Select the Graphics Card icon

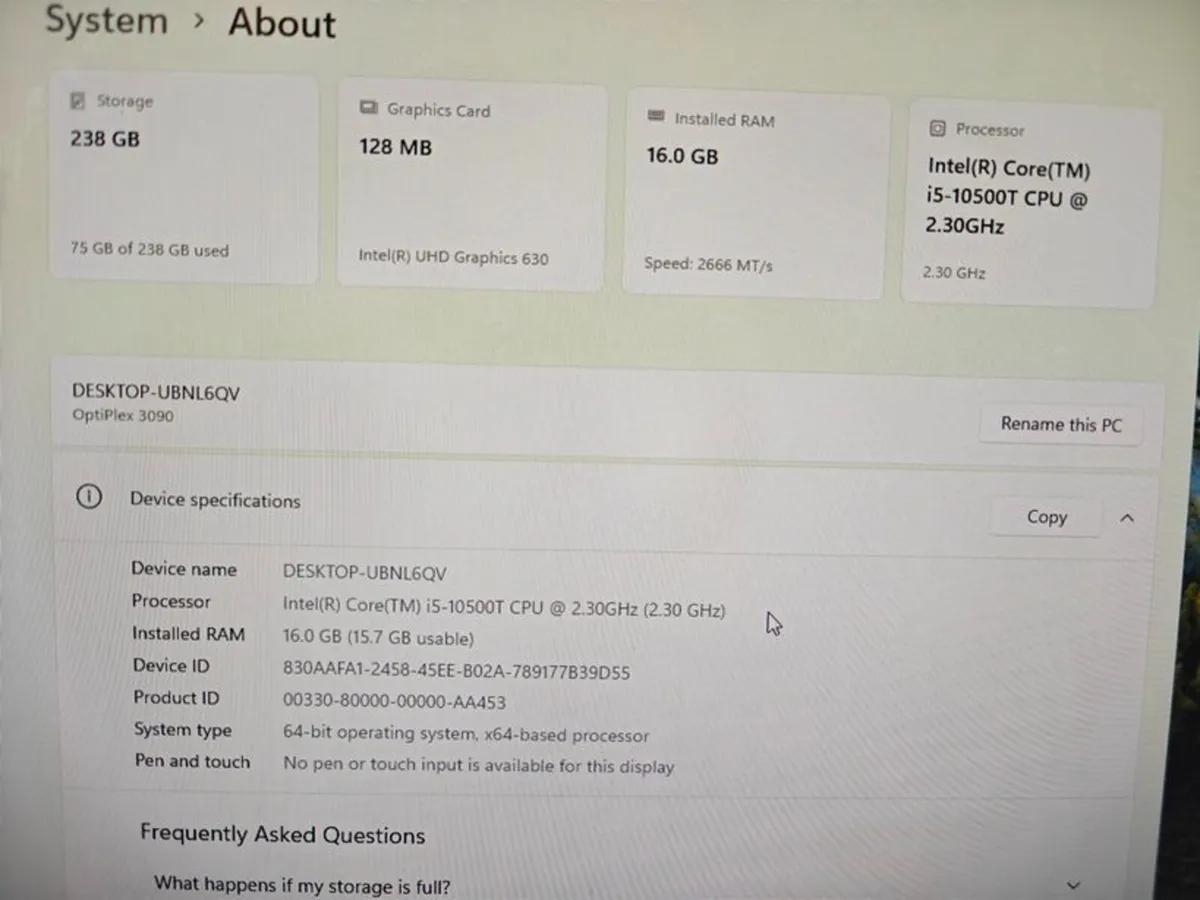tap(369, 110)
